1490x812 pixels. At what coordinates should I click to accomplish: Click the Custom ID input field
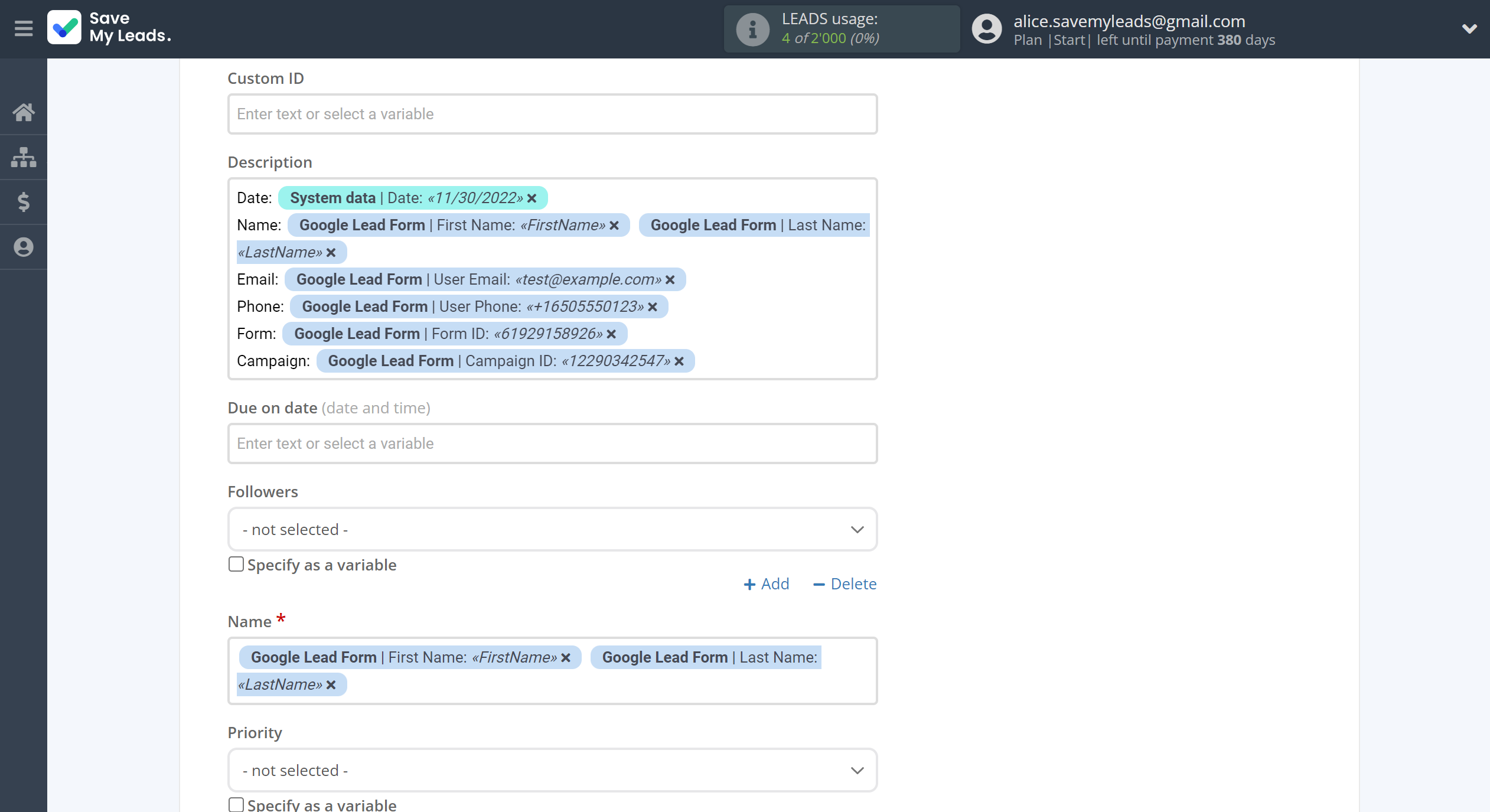click(x=552, y=114)
